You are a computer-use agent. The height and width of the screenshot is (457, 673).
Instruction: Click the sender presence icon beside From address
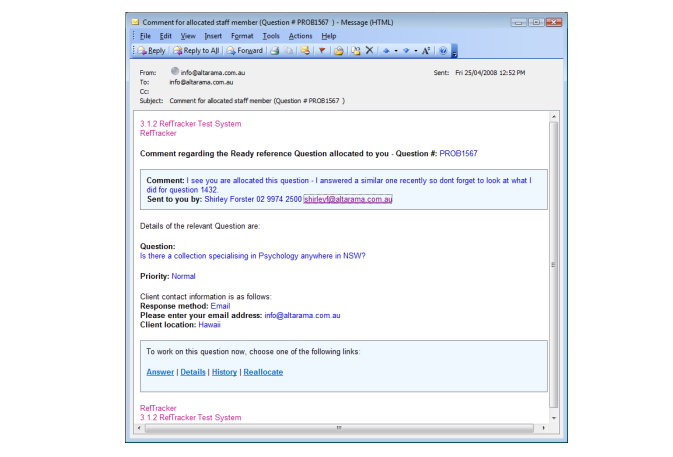tap(175, 71)
